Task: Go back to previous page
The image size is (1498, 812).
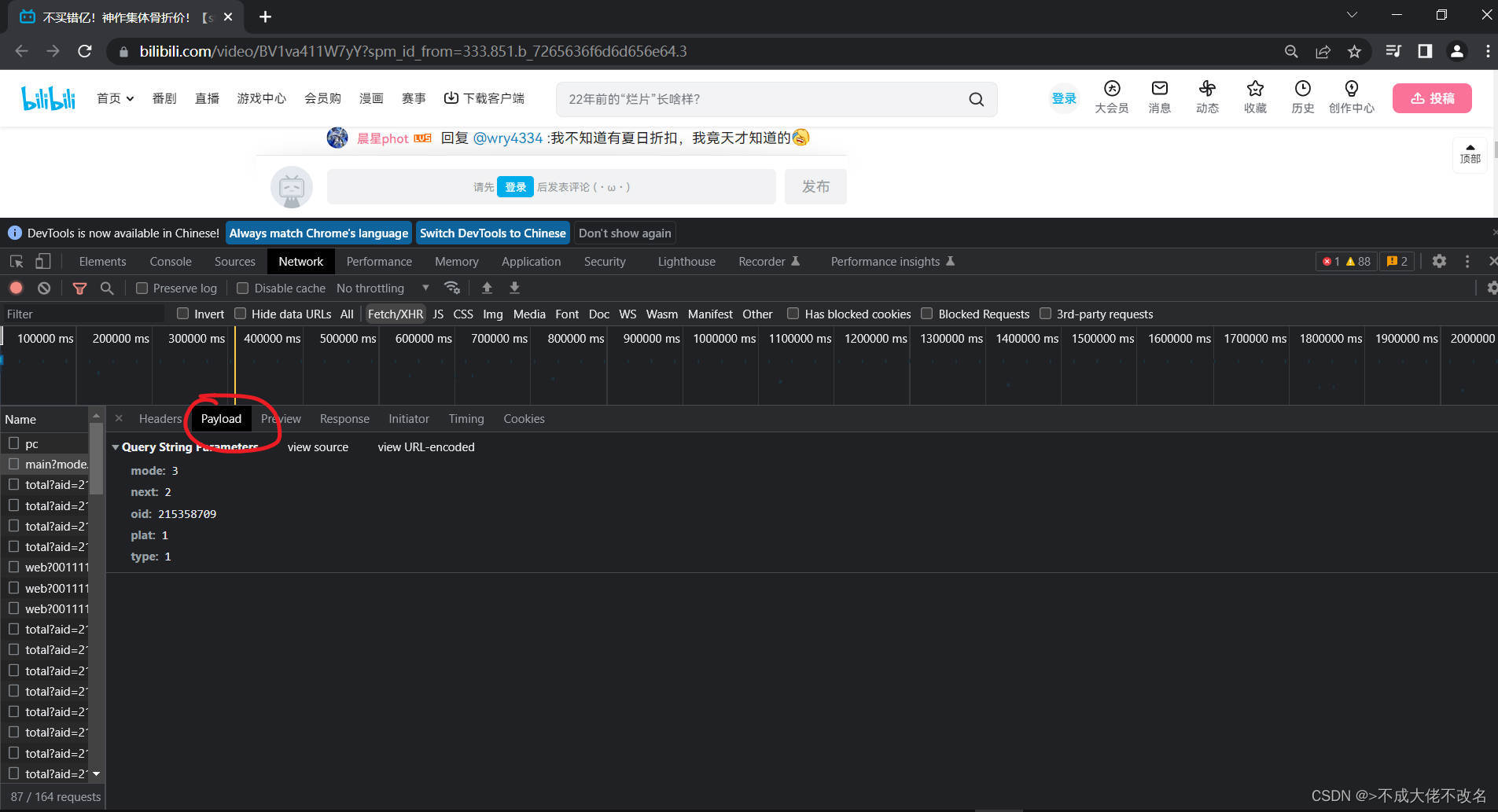Action: [21, 51]
